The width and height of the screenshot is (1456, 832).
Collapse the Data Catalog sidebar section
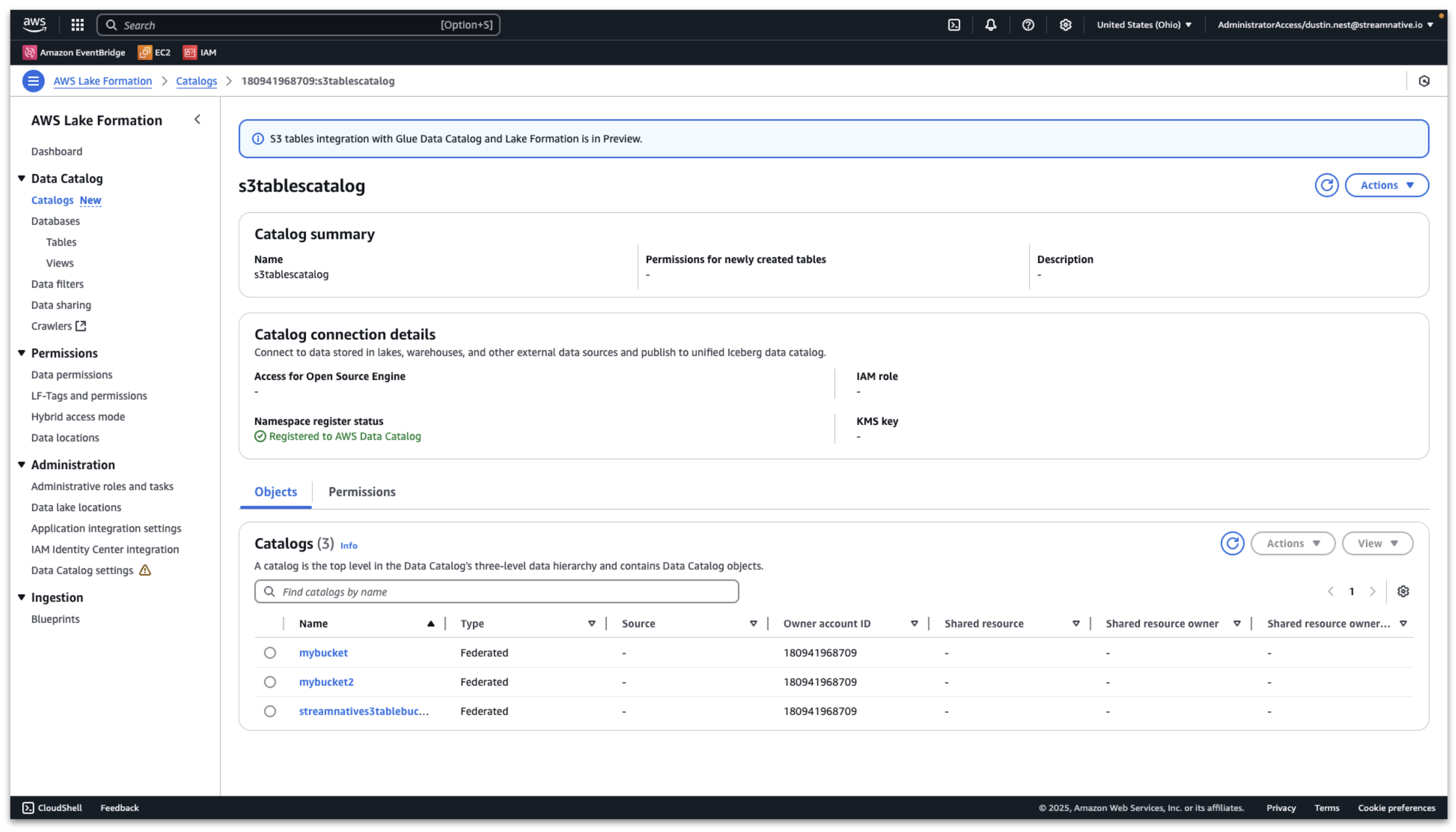click(22, 178)
